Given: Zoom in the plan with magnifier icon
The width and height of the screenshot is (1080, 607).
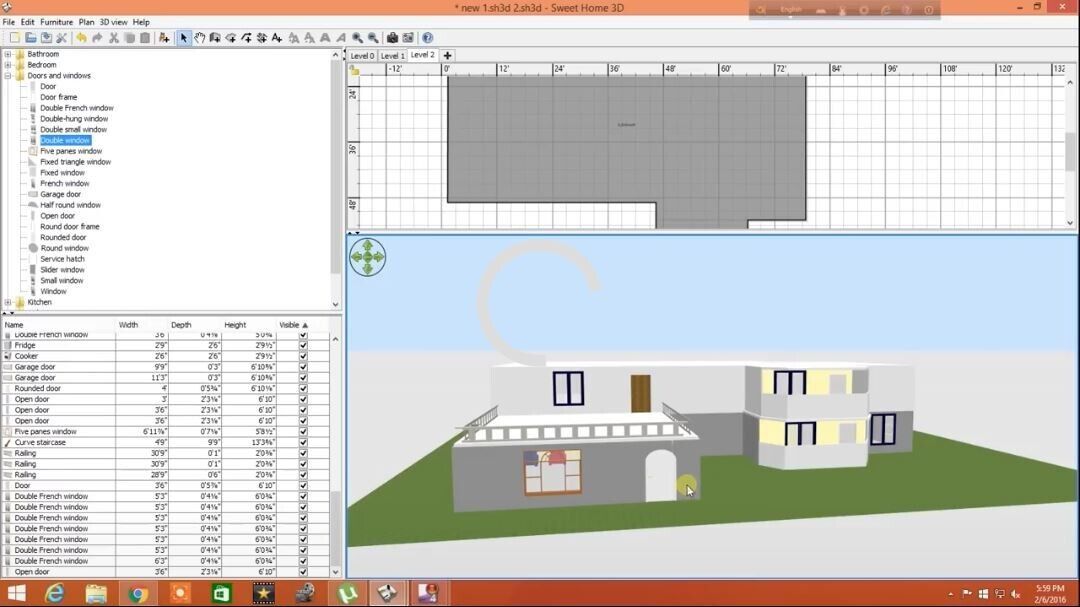Looking at the screenshot, I should (x=357, y=38).
